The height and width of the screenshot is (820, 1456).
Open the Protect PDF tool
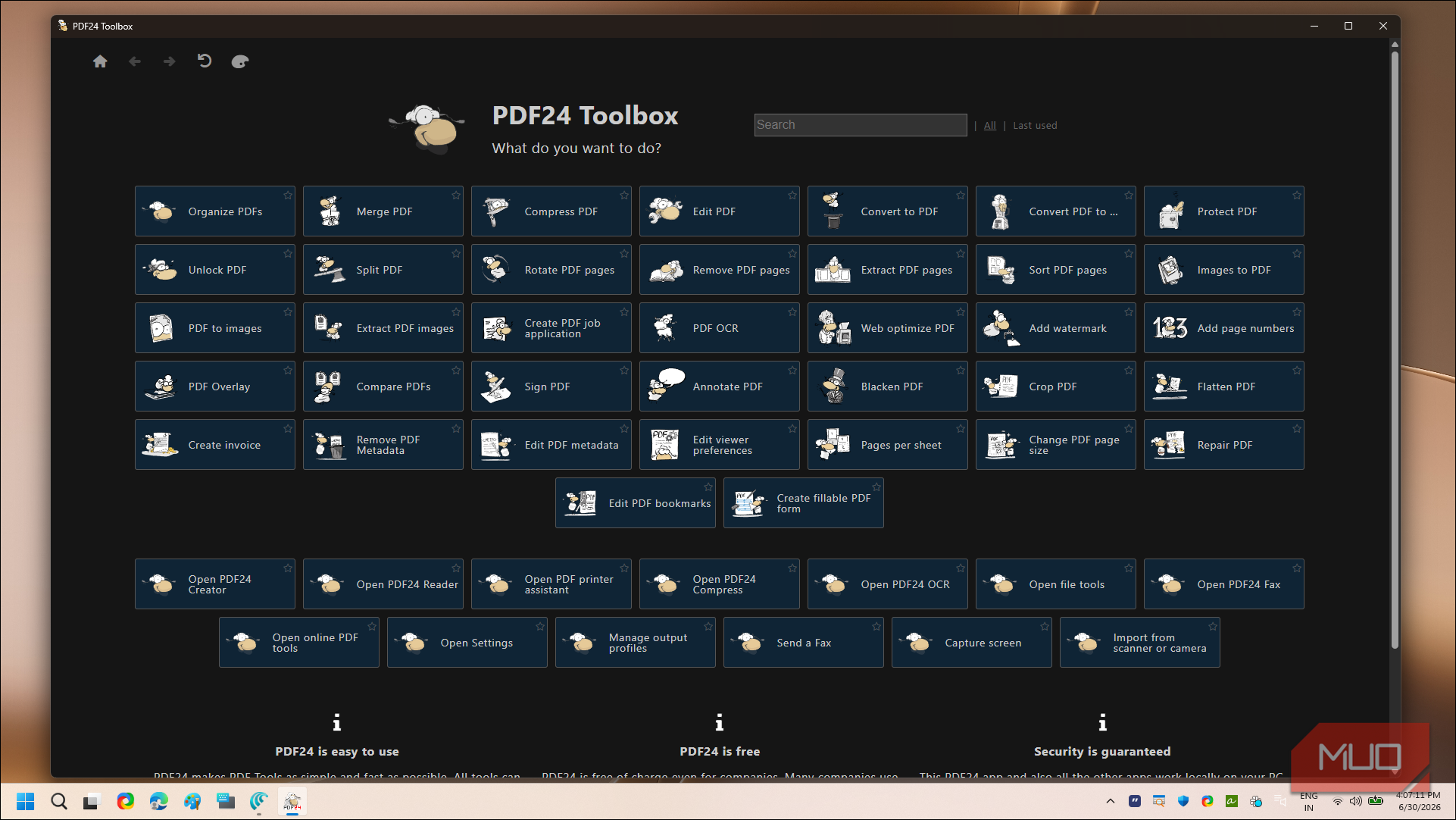pyautogui.click(x=1224, y=211)
